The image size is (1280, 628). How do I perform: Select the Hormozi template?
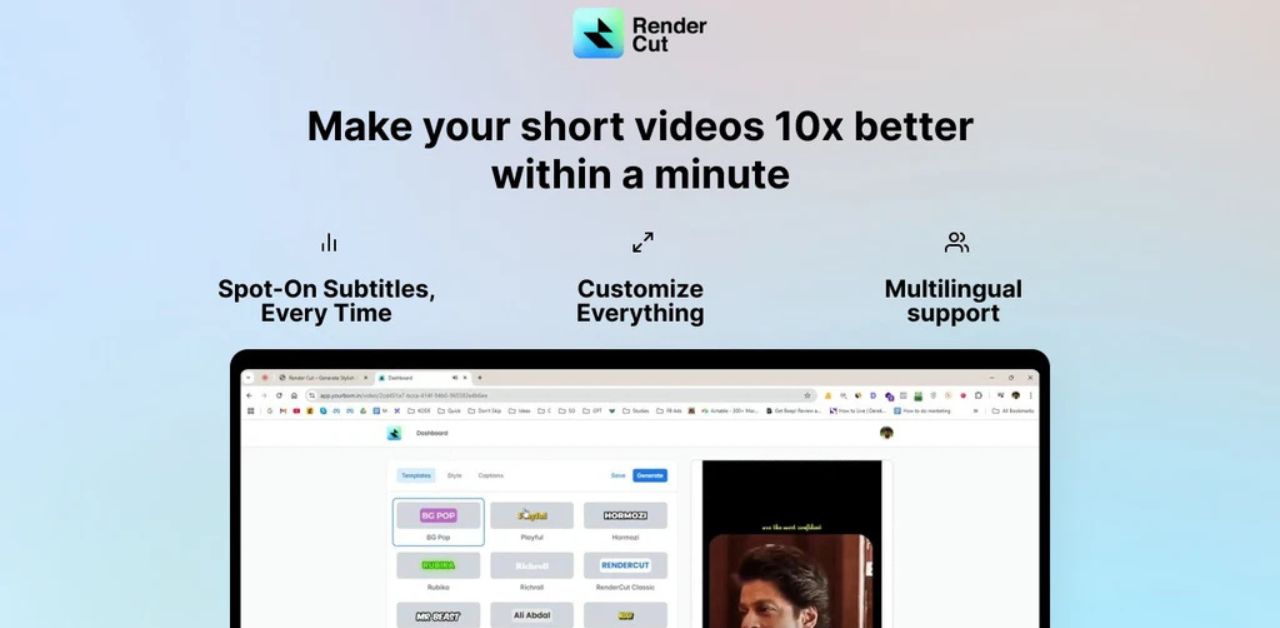(x=625, y=522)
